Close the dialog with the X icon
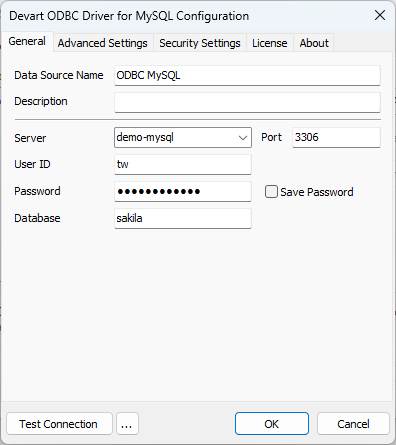 click(380, 15)
